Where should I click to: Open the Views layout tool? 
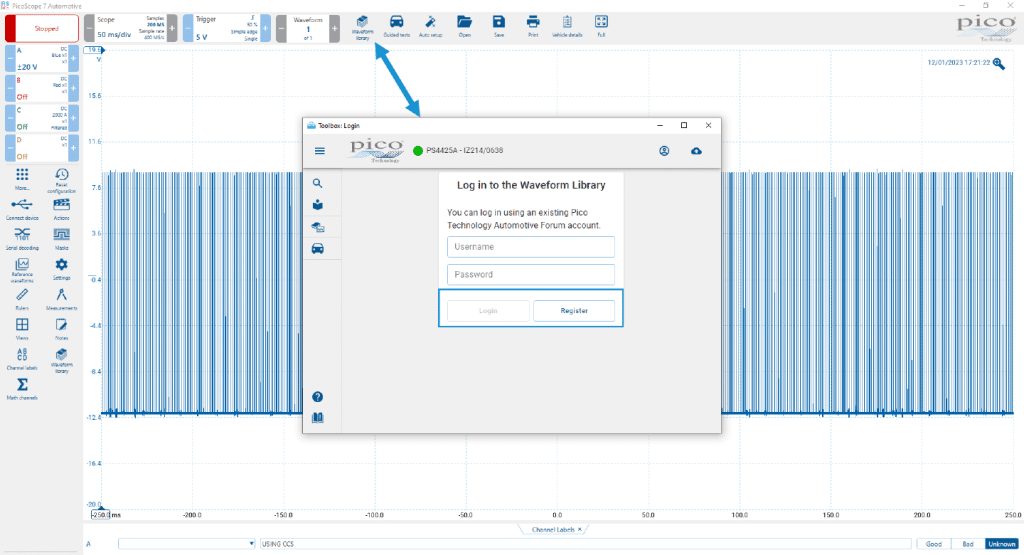[22, 329]
